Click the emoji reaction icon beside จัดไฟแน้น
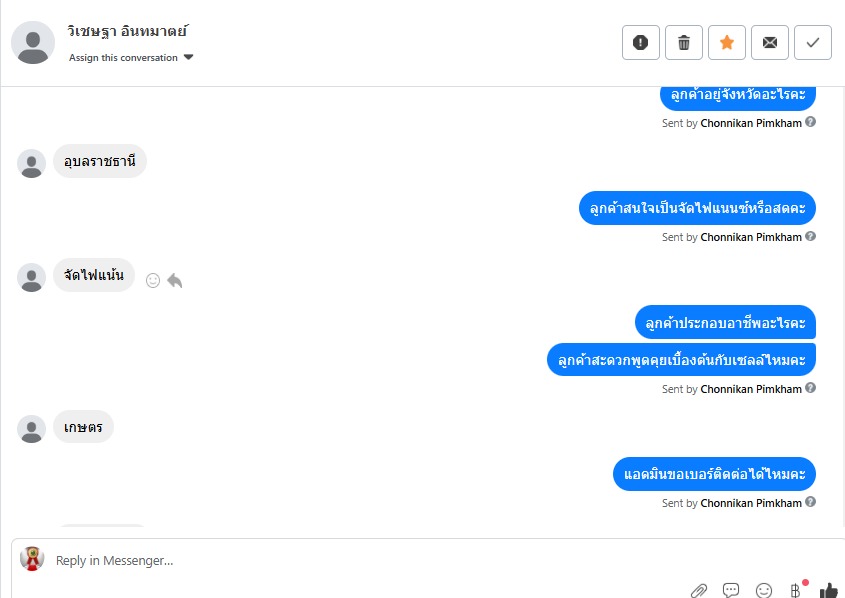This screenshot has height=598, width=845. pos(153,281)
